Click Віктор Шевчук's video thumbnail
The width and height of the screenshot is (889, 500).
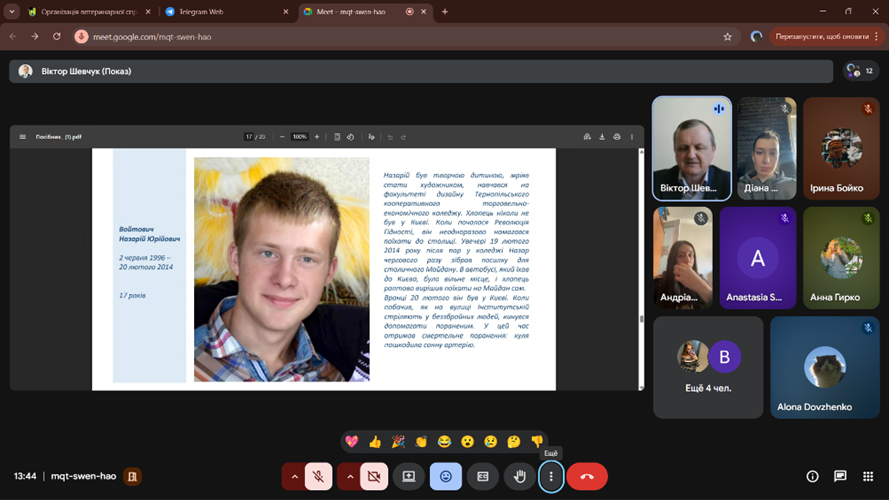click(691, 148)
